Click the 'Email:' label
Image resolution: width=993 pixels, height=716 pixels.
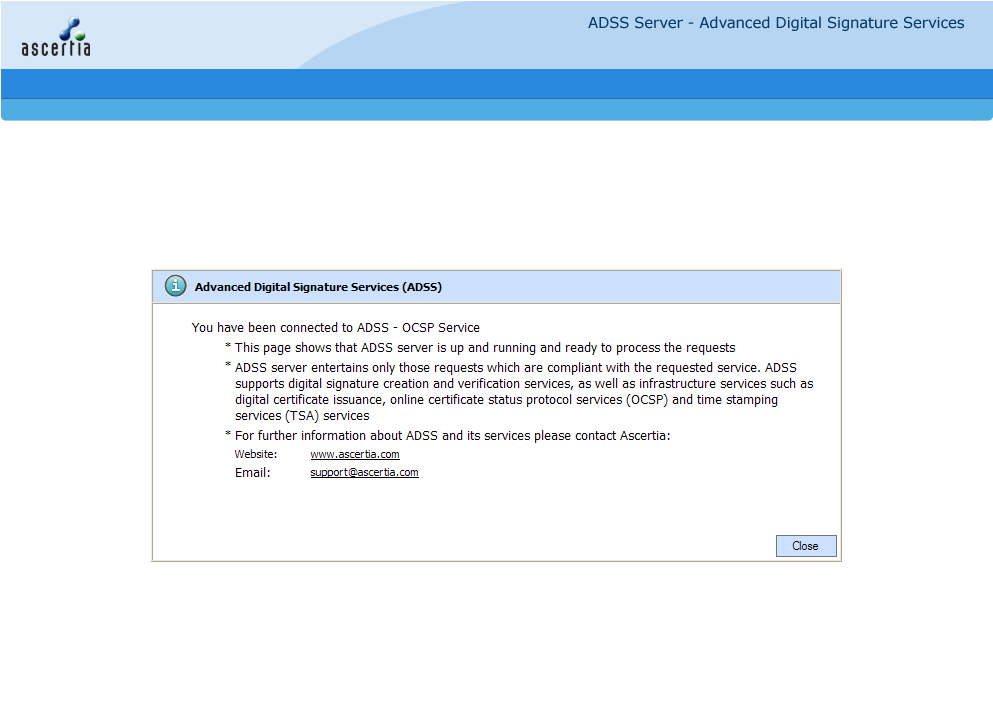pyautogui.click(x=252, y=472)
